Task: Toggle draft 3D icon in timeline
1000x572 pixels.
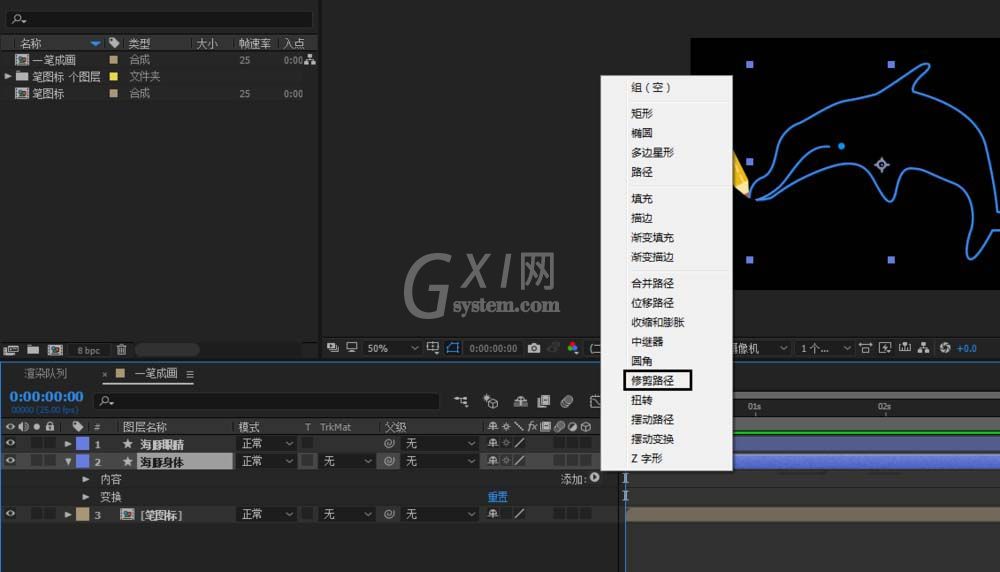Action: click(490, 401)
